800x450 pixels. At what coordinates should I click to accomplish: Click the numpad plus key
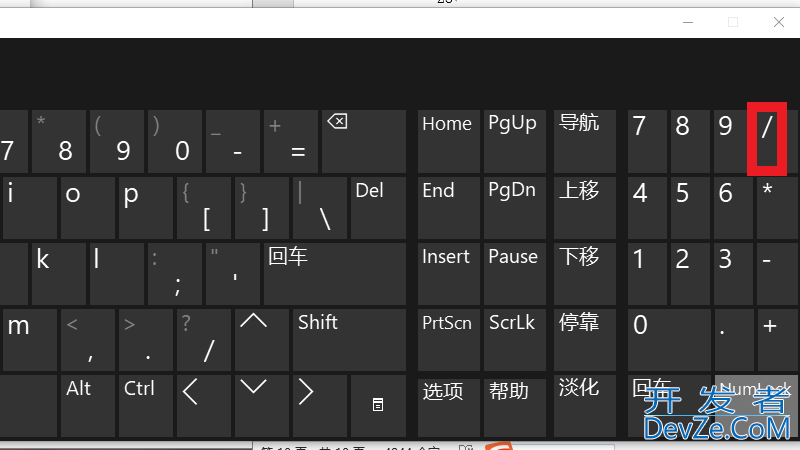[778, 339]
